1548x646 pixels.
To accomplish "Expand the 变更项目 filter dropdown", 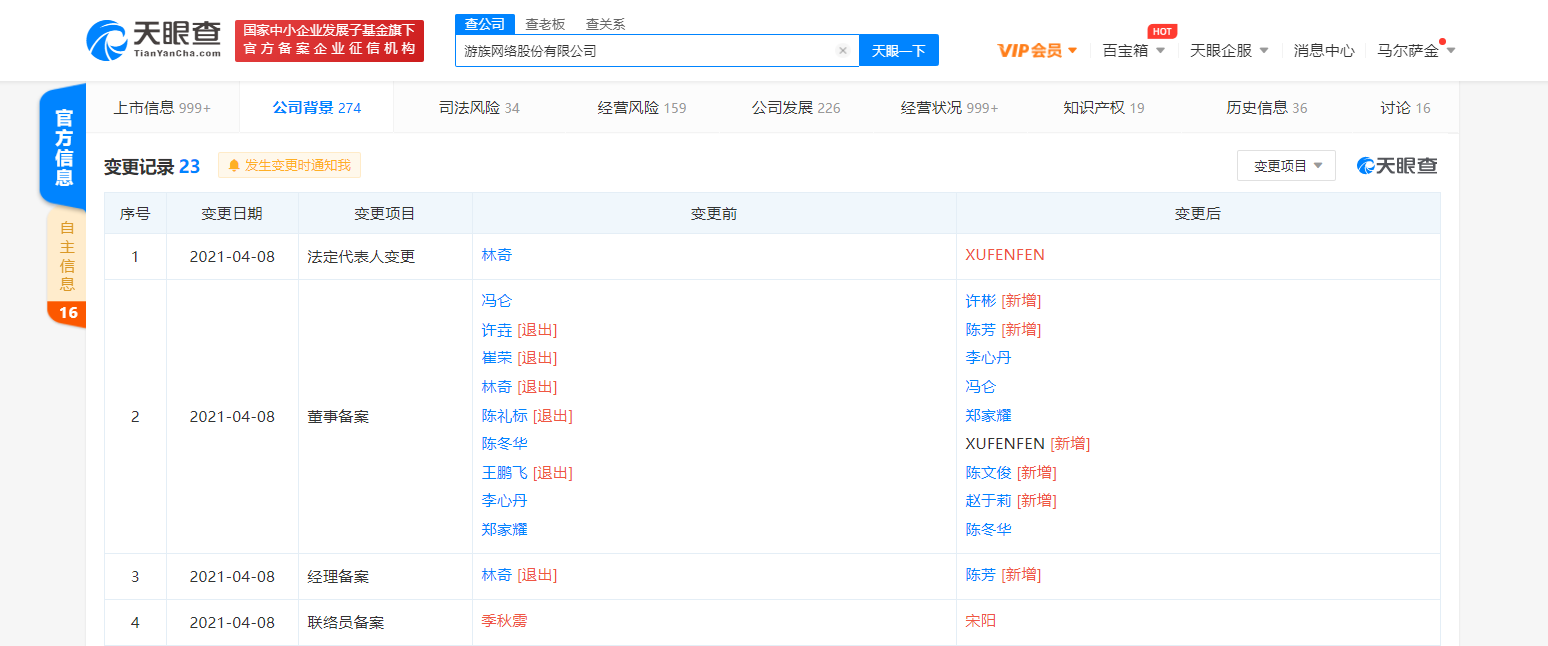I will 1286,166.
